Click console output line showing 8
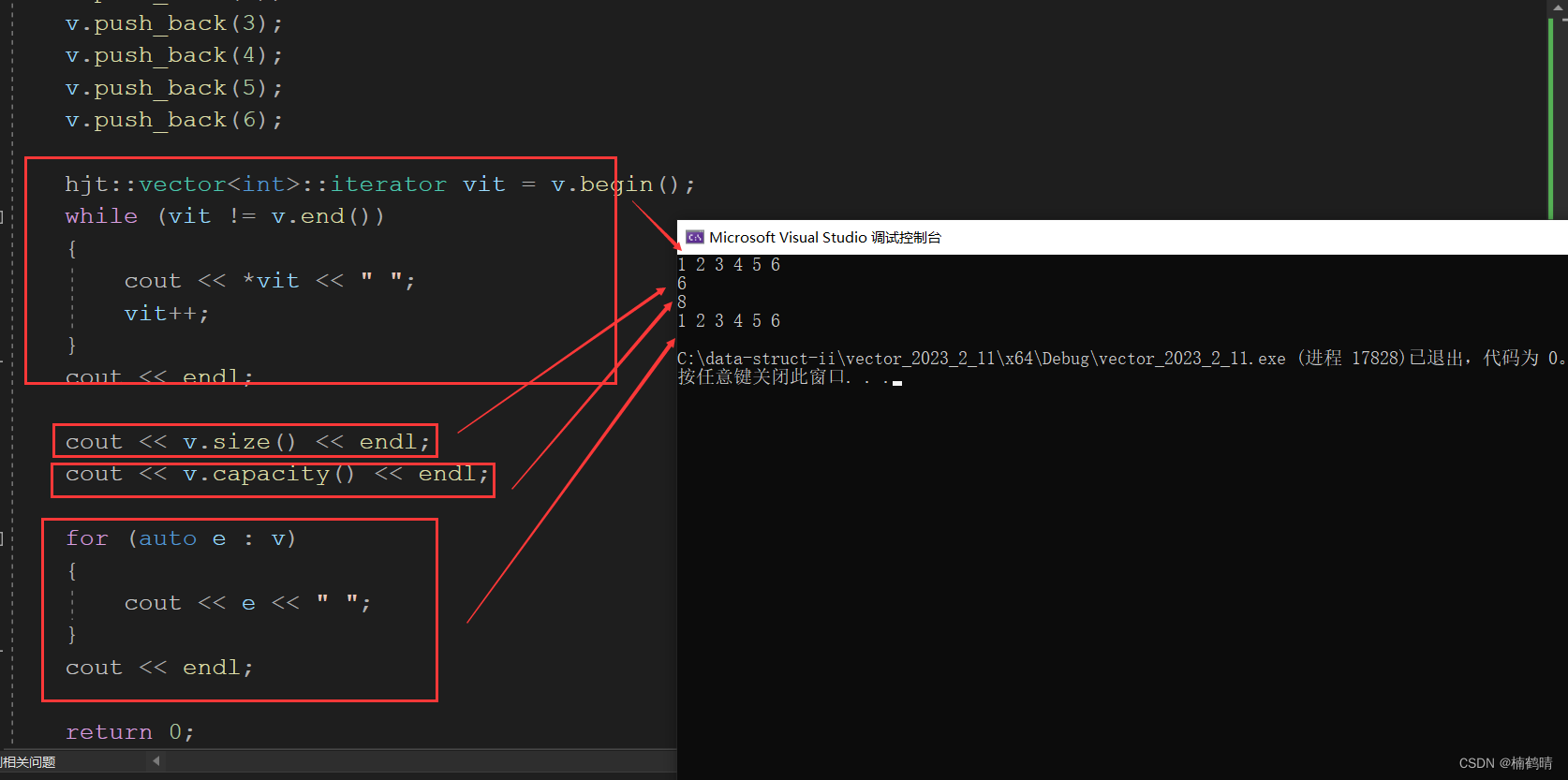This screenshot has height=780, width=1568. [682, 302]
